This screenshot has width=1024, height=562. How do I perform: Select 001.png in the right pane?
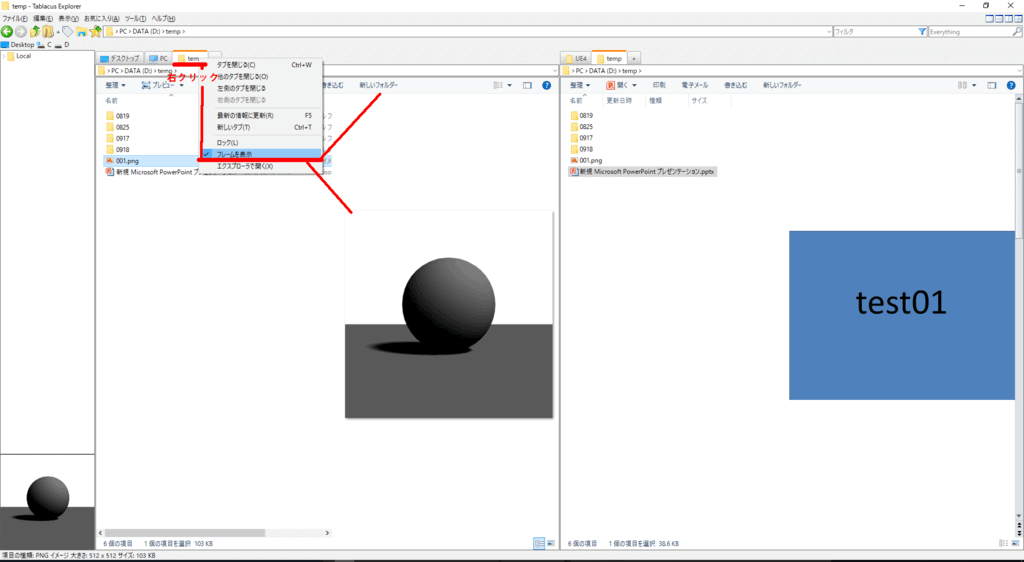[590, 160]
